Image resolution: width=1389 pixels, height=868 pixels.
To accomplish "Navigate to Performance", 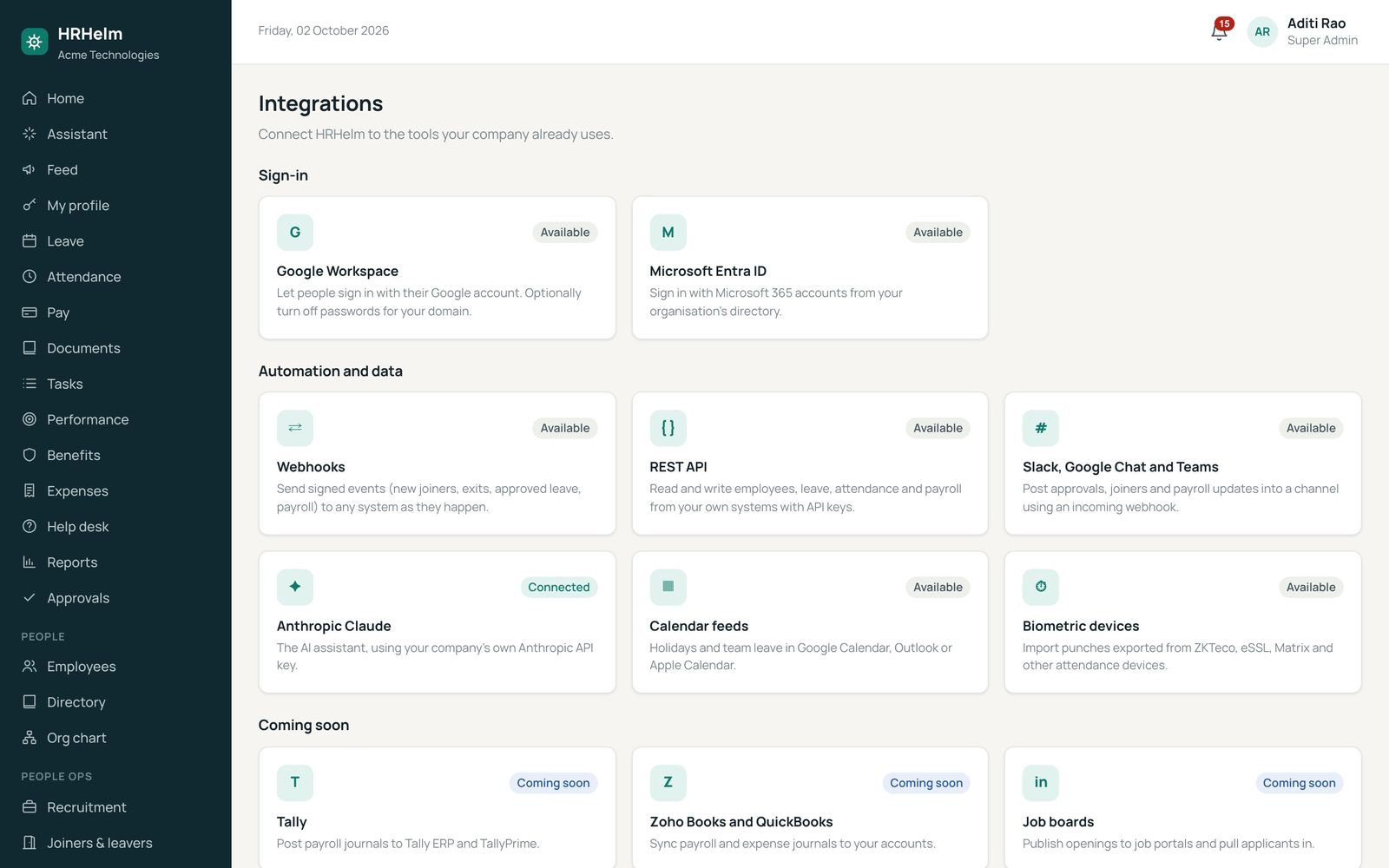I will (115, 419).
